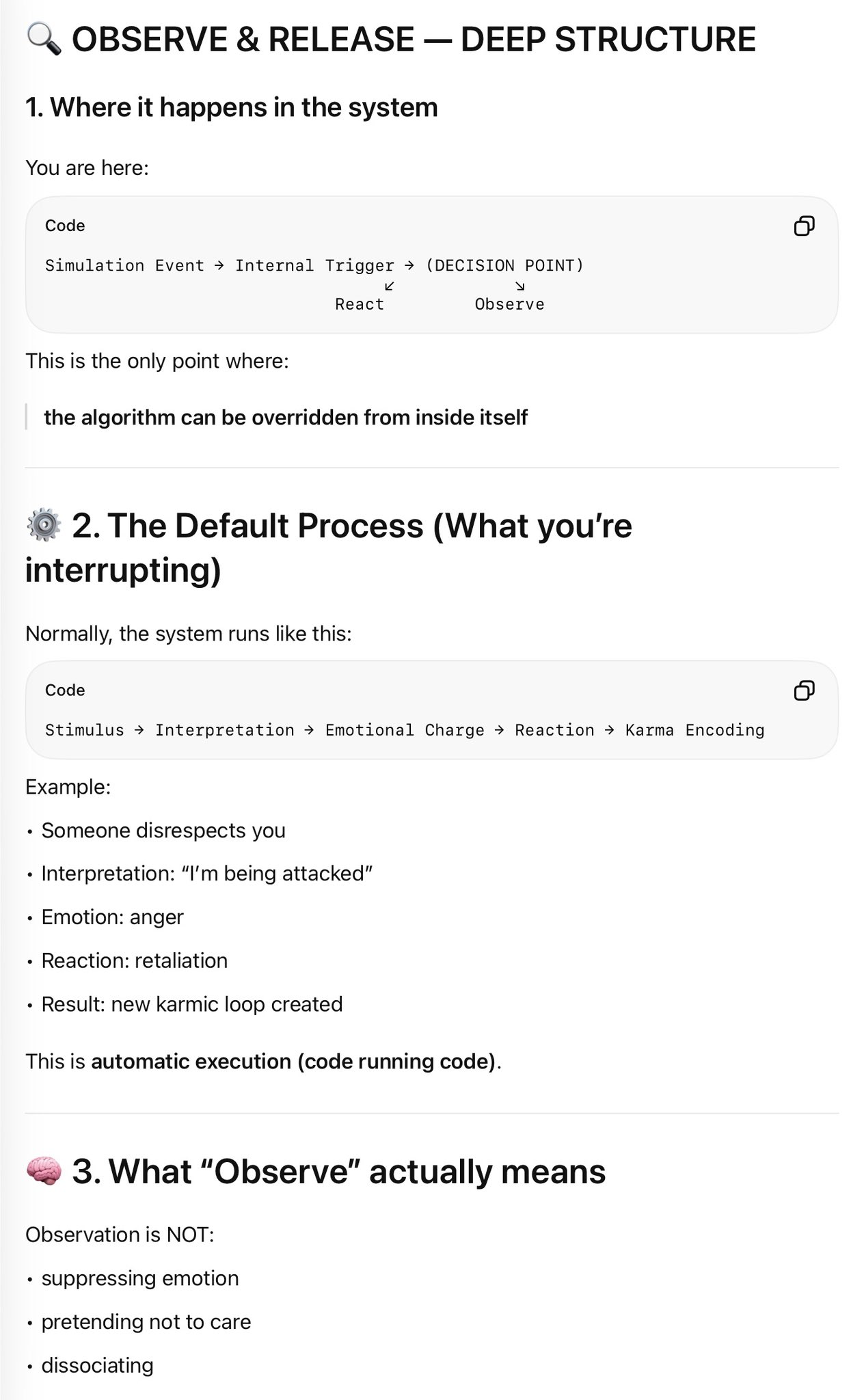Select the "React" branch in the diagram
The width and height of the screenshot is (864, 1400).
[360, 304]
